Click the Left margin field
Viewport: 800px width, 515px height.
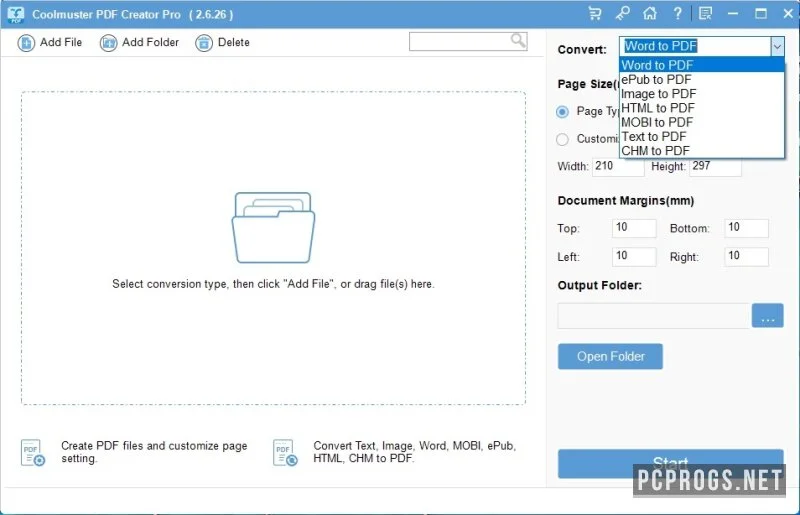click(634, 257)
